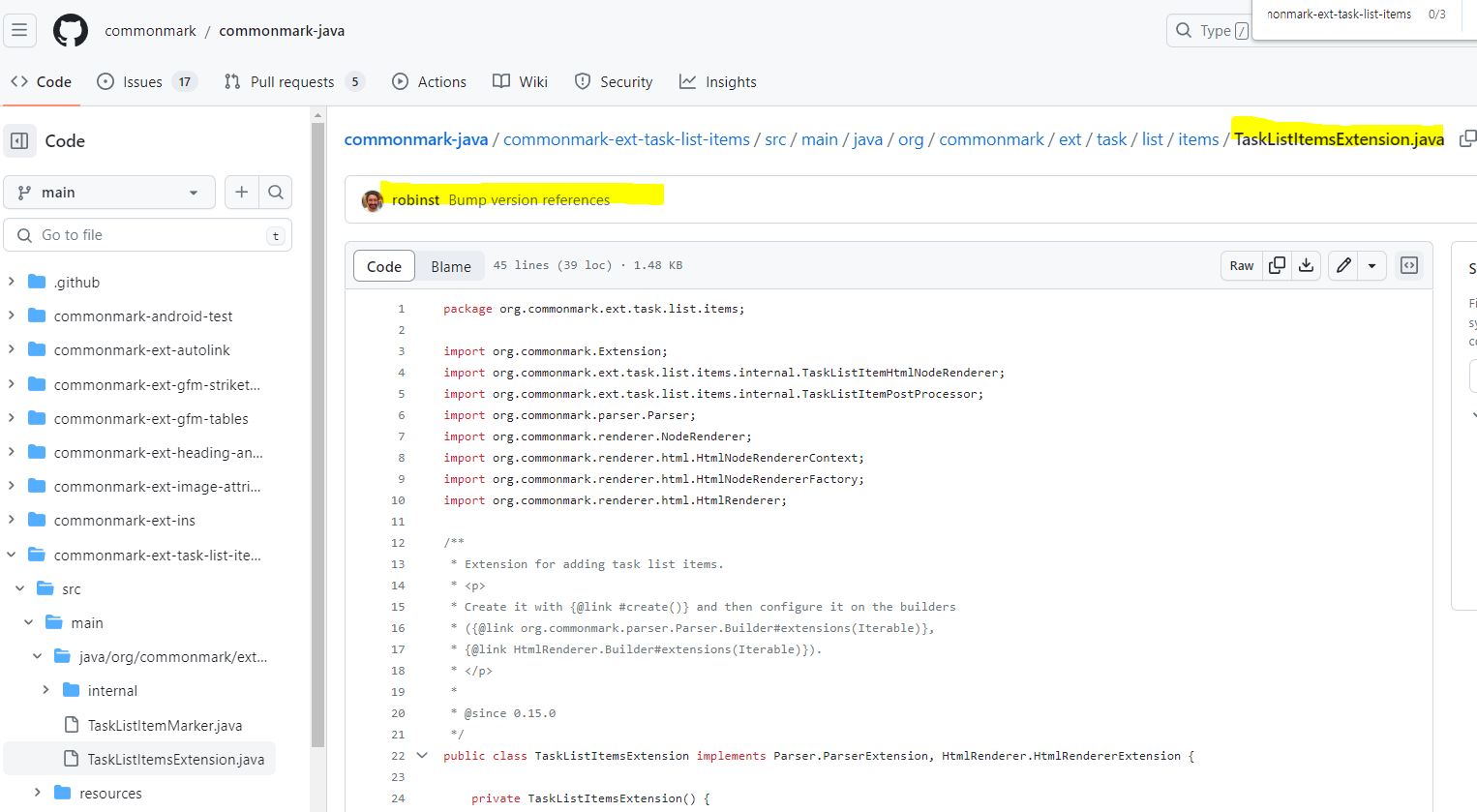The image size is (1477, 812).
Task: Open java/org/commonmark/ext... folder
Action: coord(173,656)
